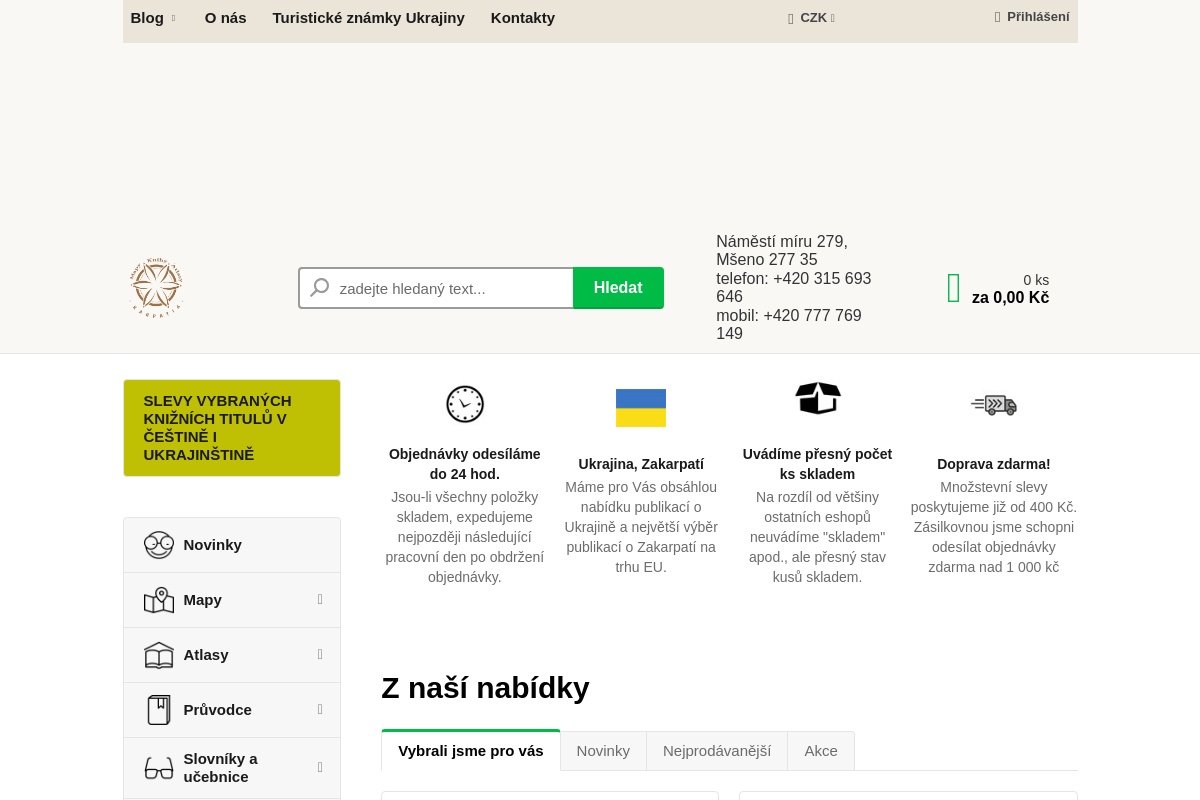Click the Novinky smiley face icon

[x=158, y=545]
